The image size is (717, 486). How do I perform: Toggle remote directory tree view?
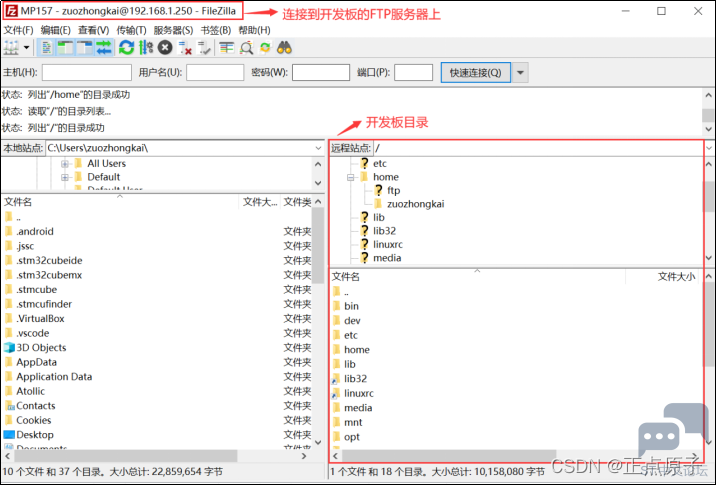[83, 48]
